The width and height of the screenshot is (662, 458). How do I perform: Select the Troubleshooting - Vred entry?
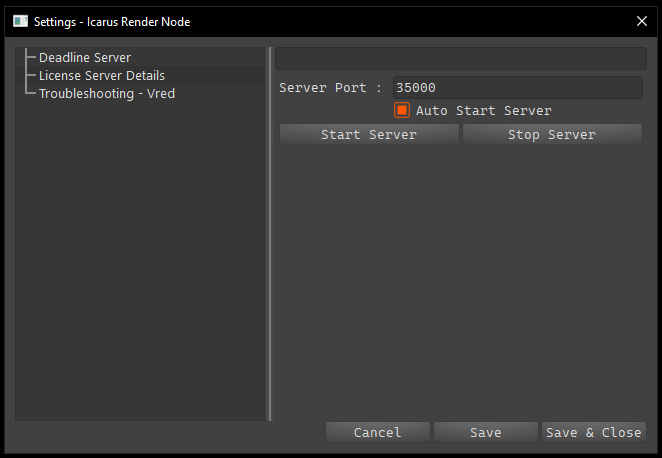[x=107, y=94]
